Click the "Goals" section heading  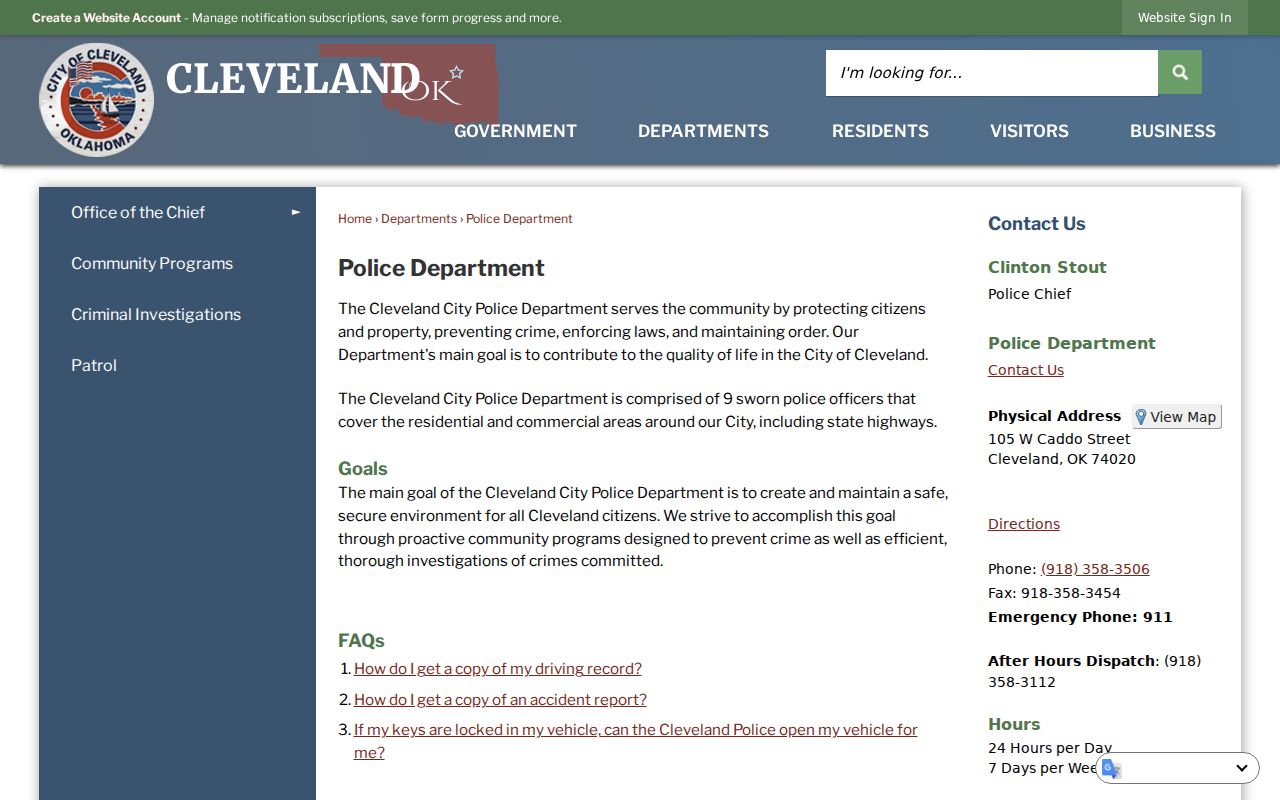pyautogui.click(x=362, y=469)
